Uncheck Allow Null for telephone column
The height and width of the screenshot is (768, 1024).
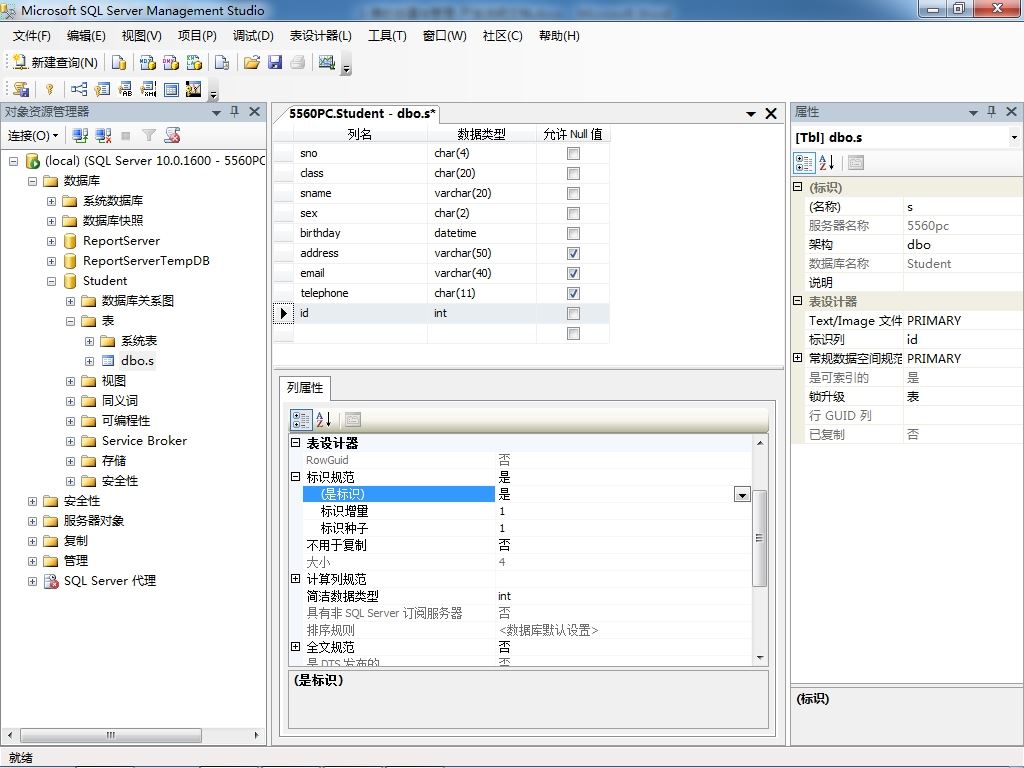[573, 293]
